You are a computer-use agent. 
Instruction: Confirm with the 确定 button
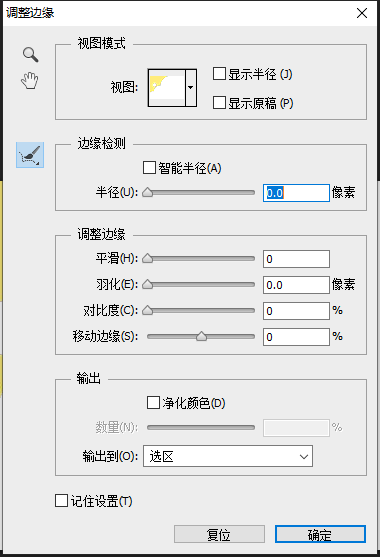click(x=320, y=534)
